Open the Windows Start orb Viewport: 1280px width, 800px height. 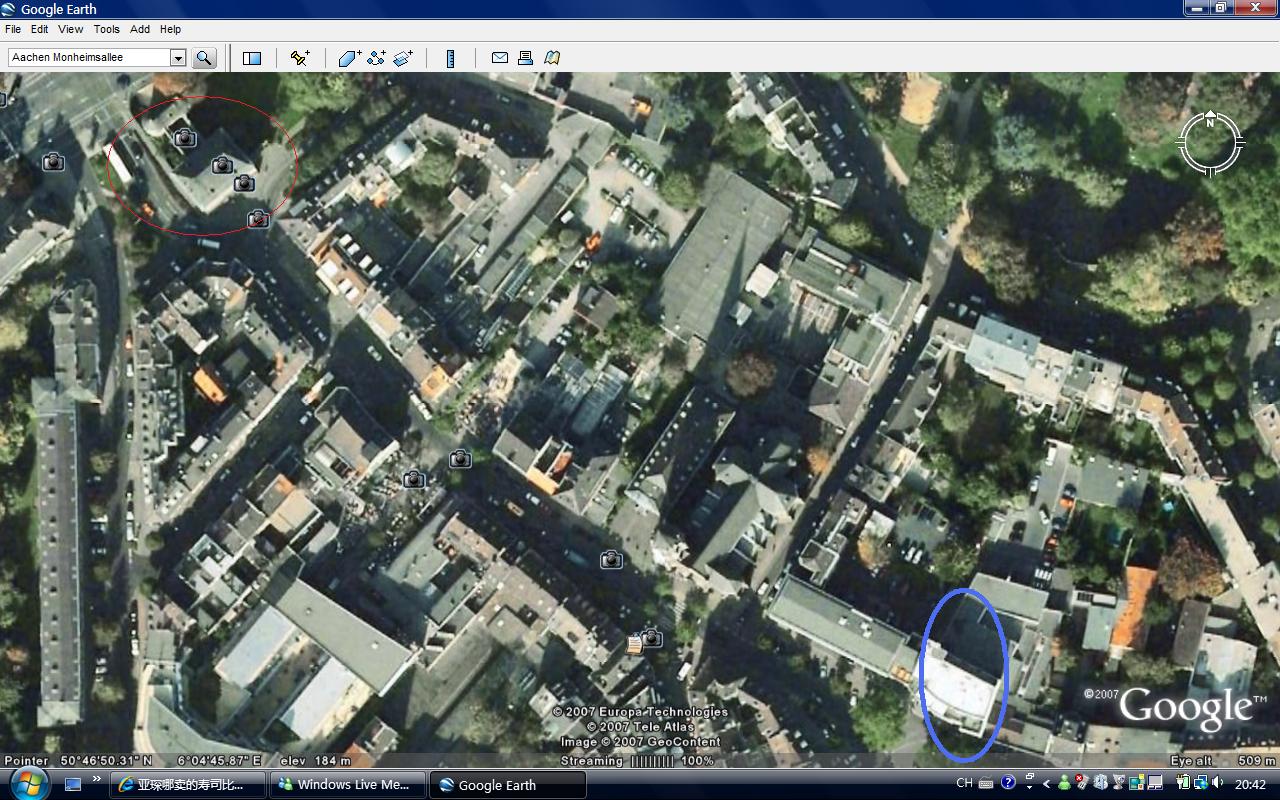[x=28, y=784]
